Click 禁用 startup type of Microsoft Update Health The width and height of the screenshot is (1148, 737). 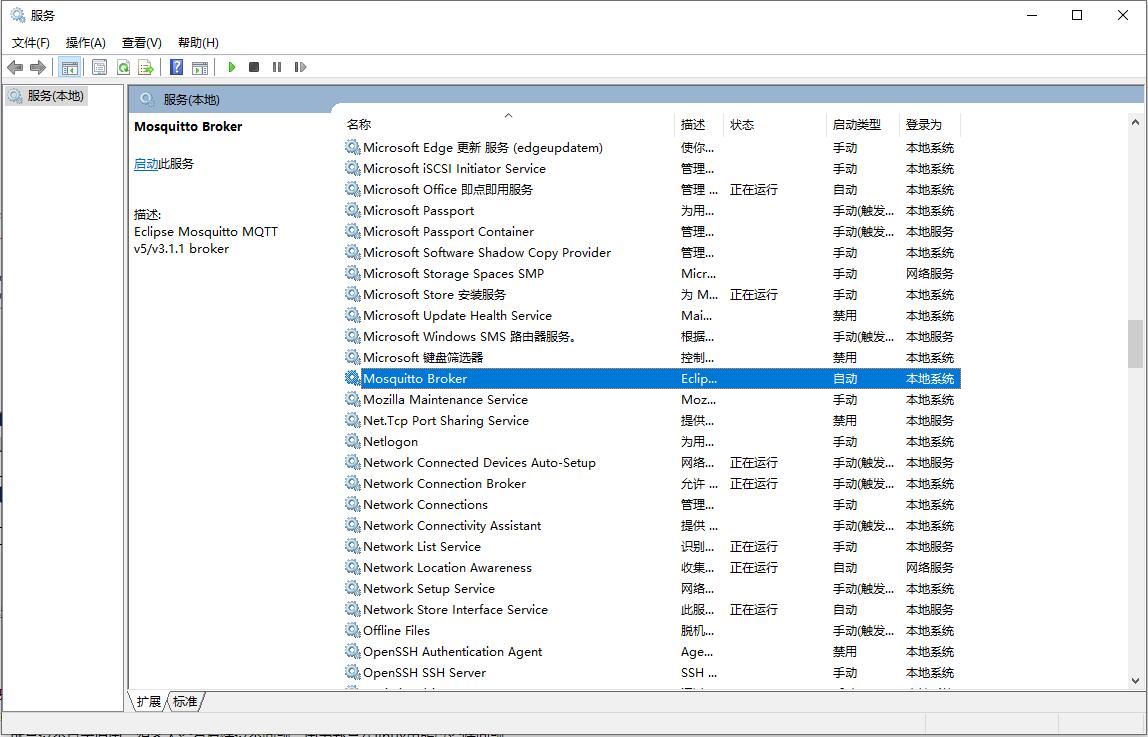coord(845,315)
